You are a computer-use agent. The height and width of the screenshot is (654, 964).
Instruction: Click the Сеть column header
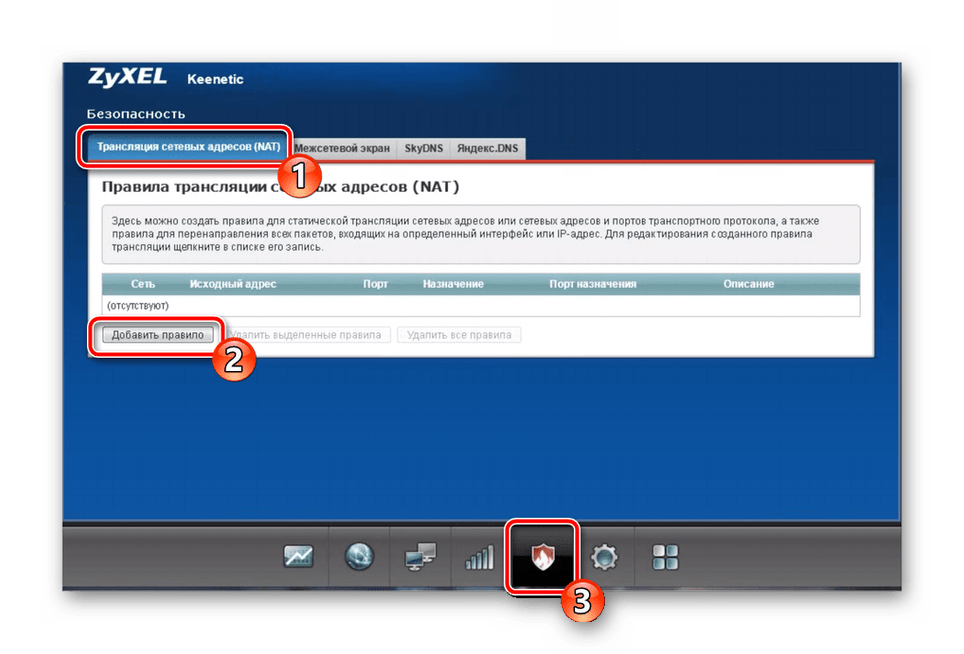(x=143, y=284)
